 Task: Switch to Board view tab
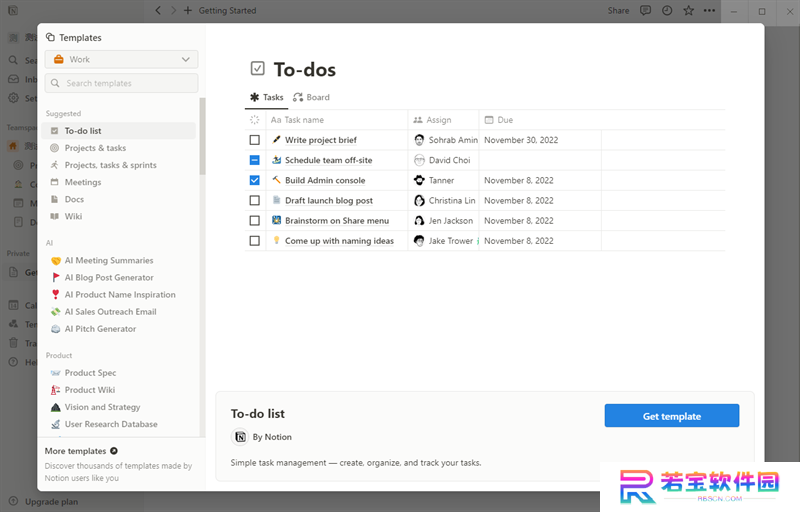coord(311,97)
